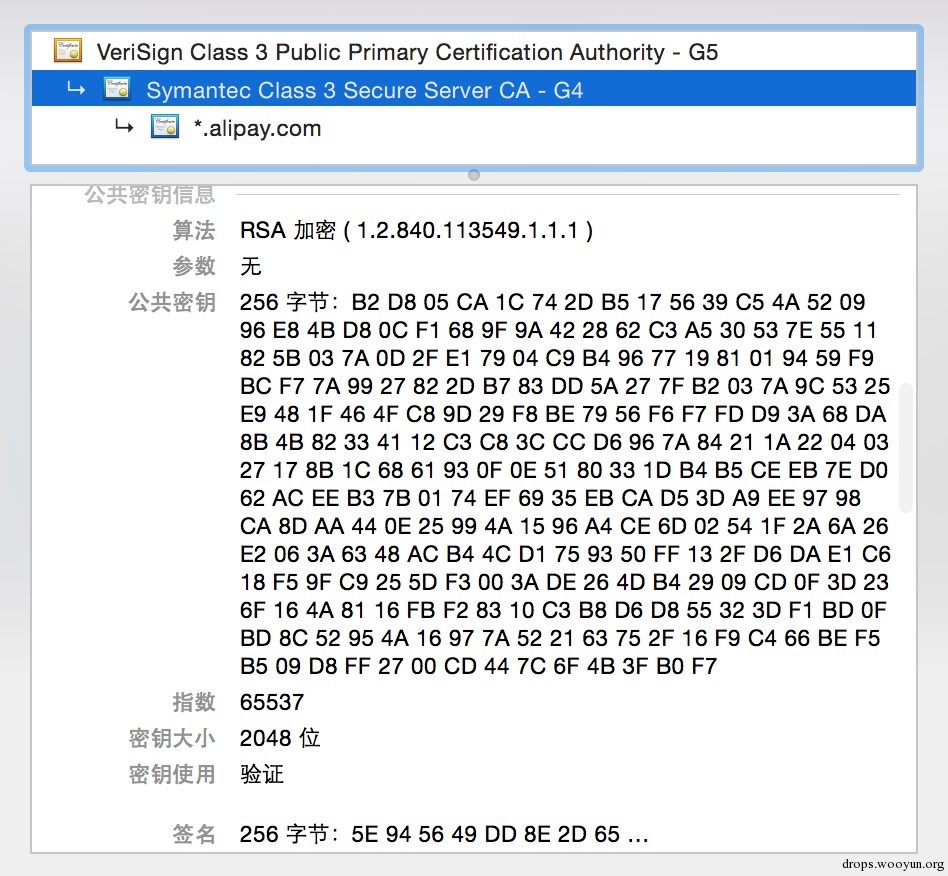Click the key size value 2048 位
The image size is (948, 876).
(x=280, y=738)
